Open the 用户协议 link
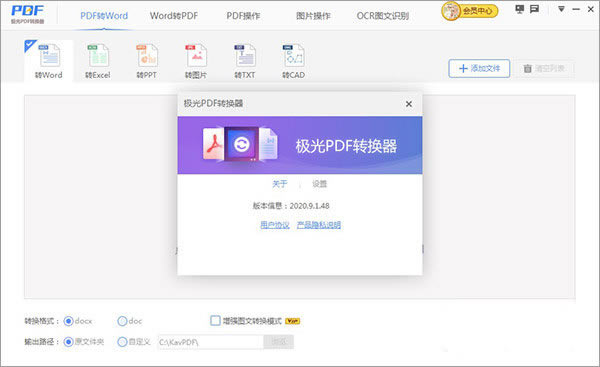The height and width of the screenshot is (367, 600). pyautogui.click(x=275, y=225)
